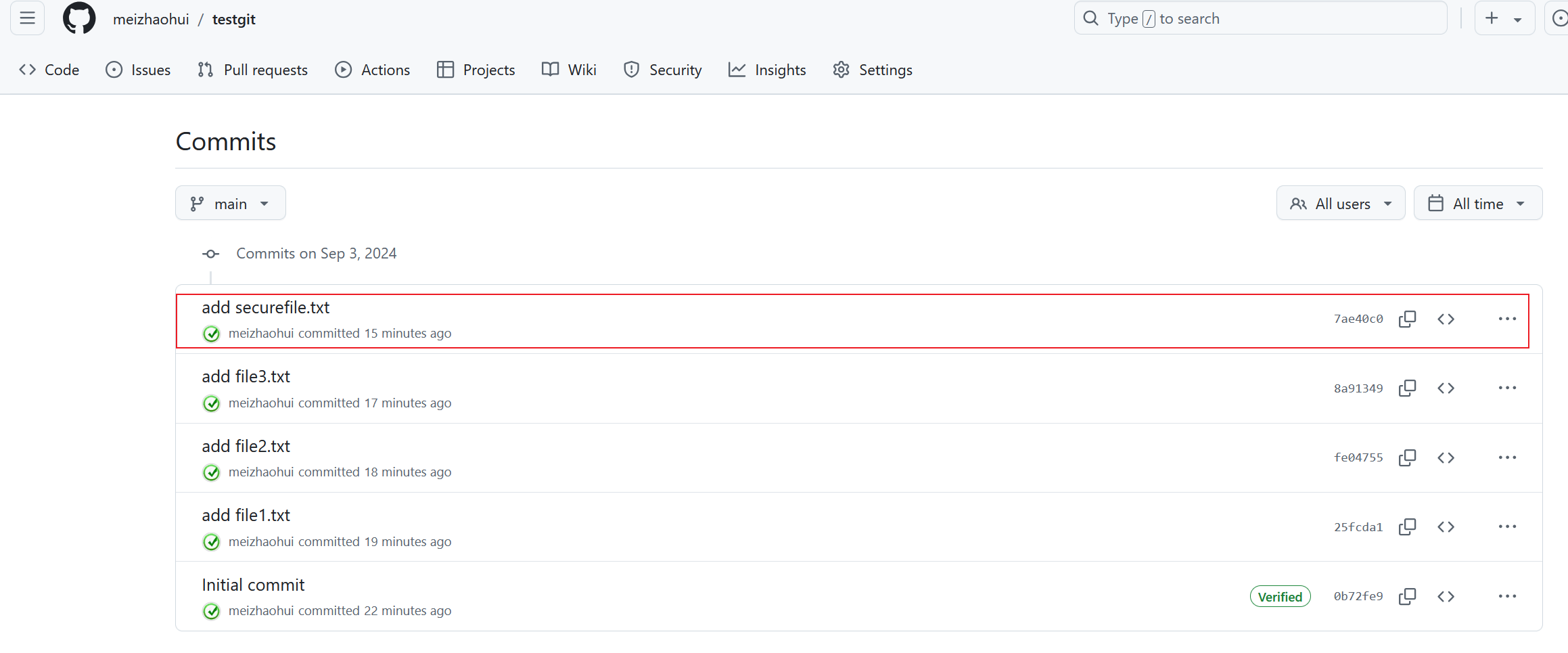Open the ellipsis menu on add file2.txt commit
This screenshot has height=653, width=1568.
[1508, 457]
